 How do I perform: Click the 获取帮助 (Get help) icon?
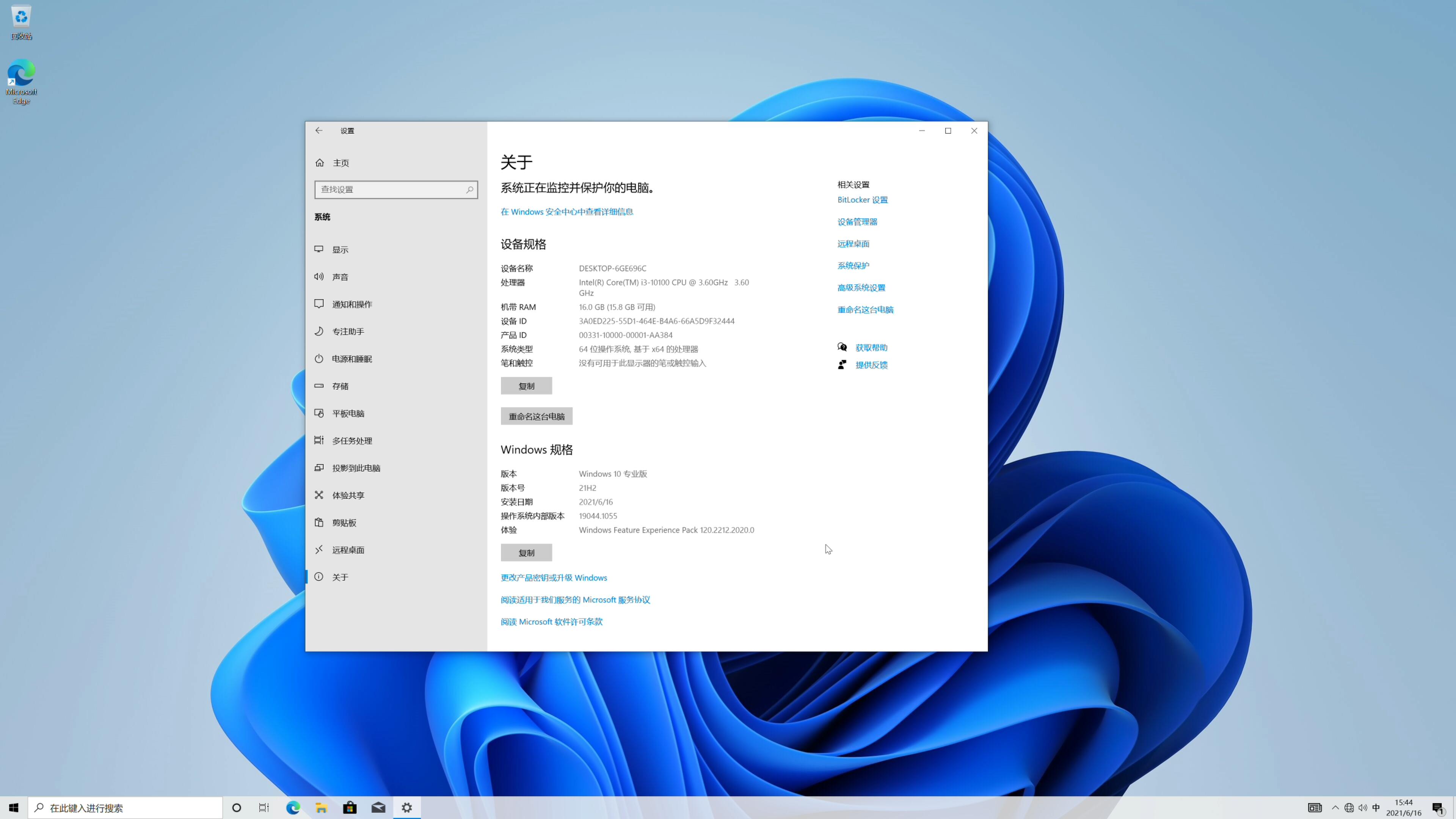(x=842, y=347)
